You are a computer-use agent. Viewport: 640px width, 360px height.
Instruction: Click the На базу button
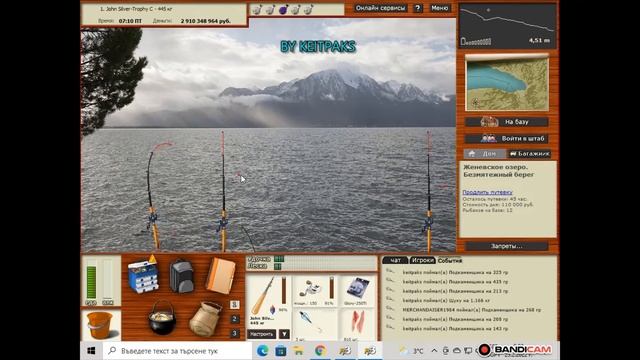507,122
